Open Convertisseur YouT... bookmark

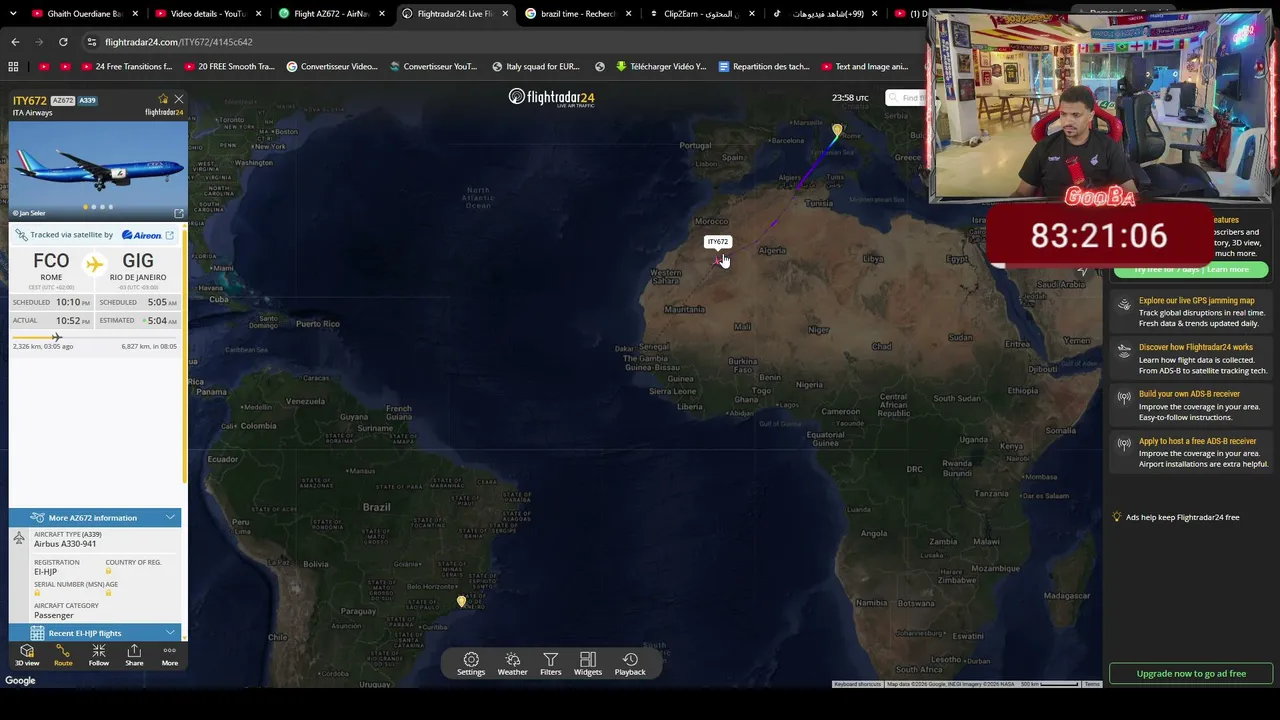coord(433,67)
